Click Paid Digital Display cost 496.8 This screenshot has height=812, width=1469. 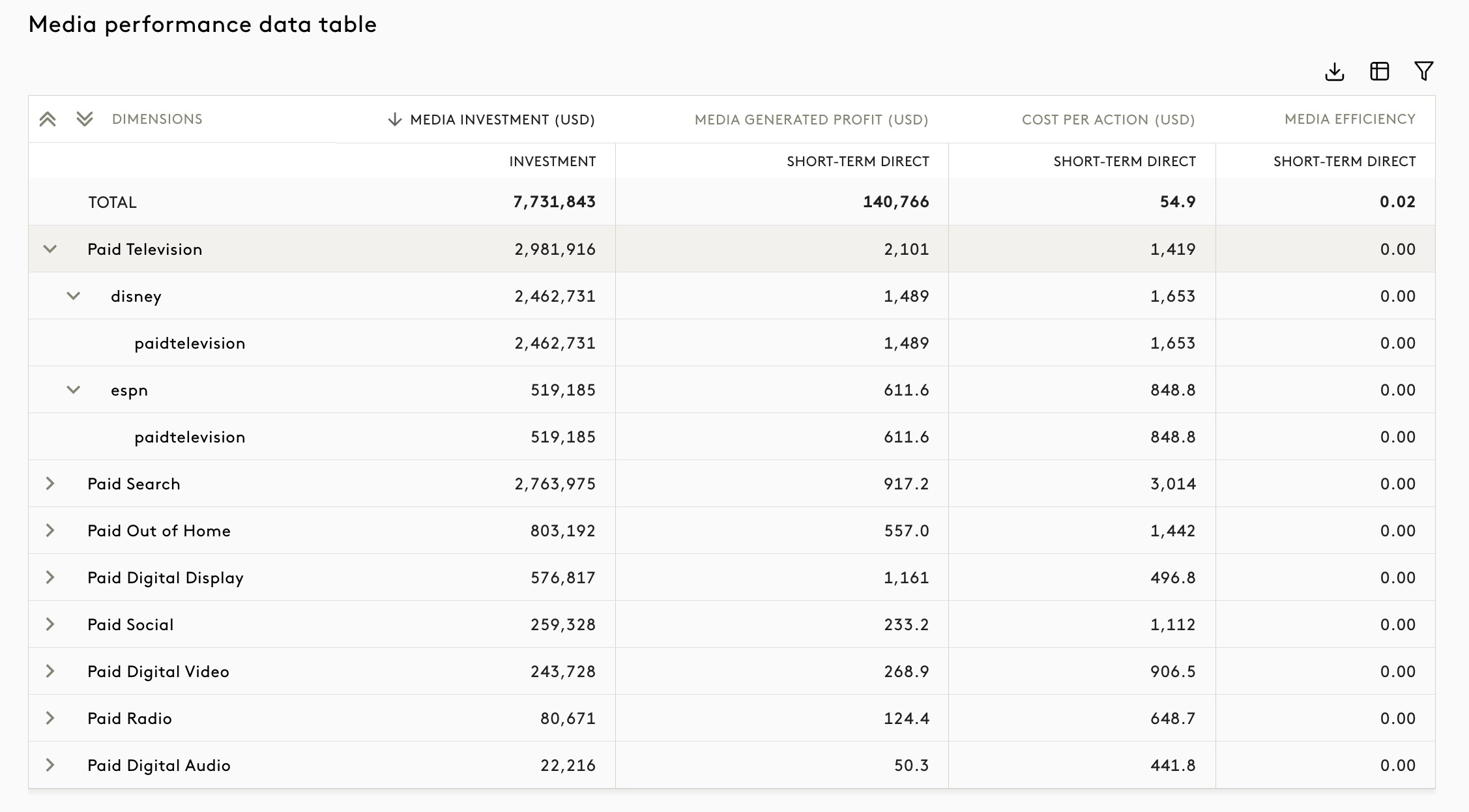(x=1172, y=577)
